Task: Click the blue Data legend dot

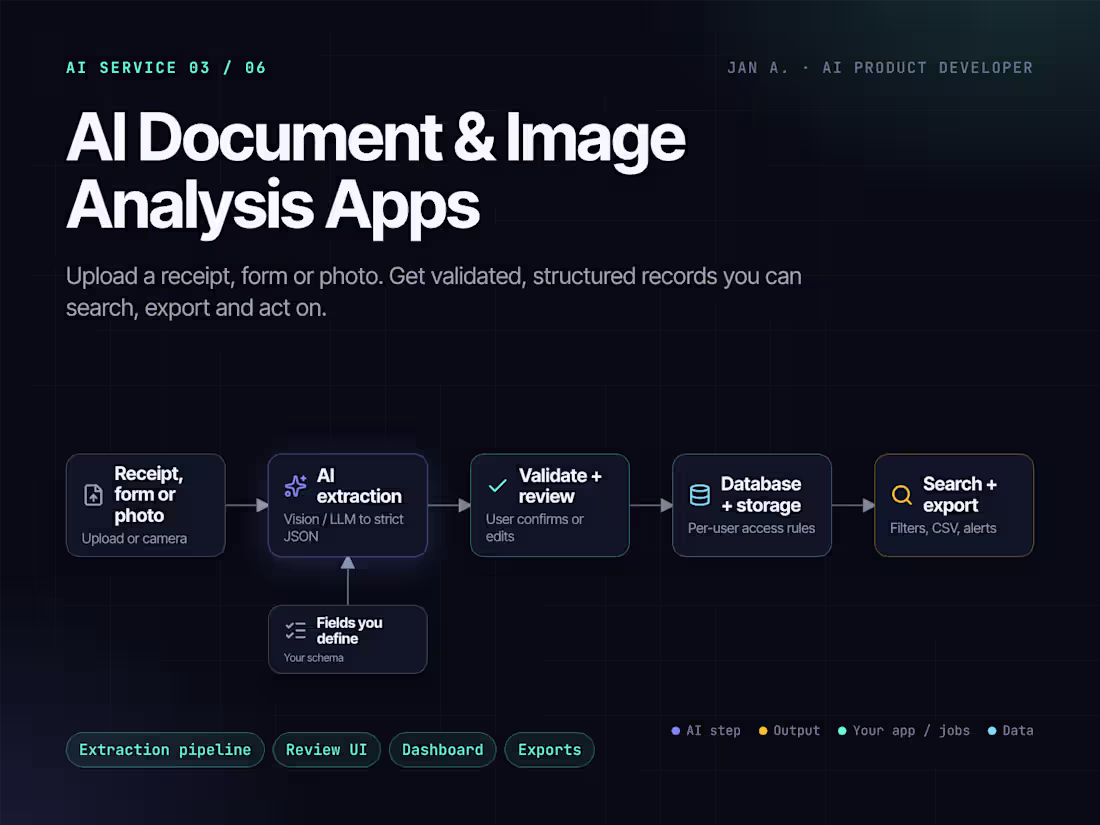Action: pyautogui.click(x=992, y=730)
